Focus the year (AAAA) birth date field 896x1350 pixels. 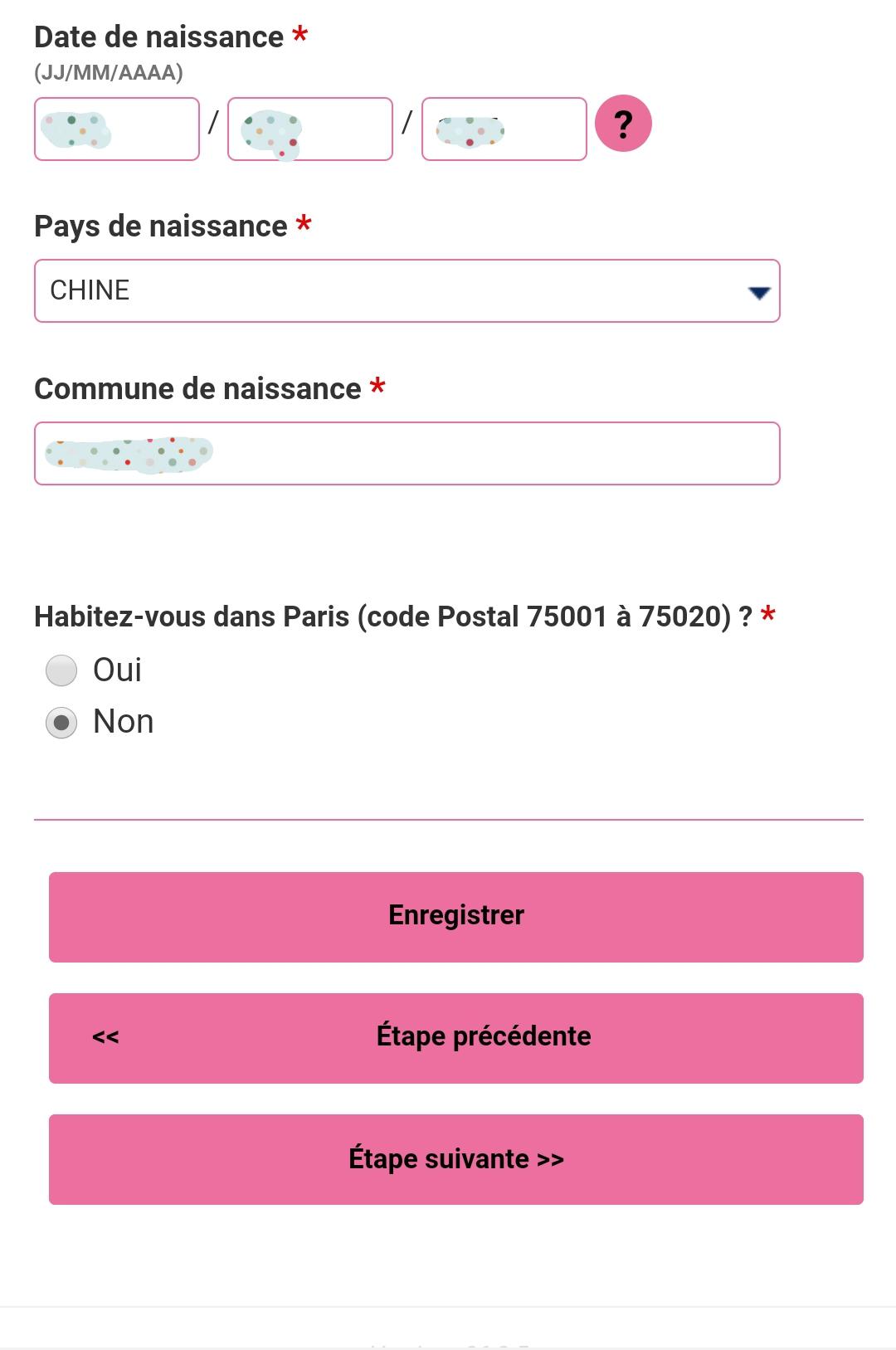(504, 129)
